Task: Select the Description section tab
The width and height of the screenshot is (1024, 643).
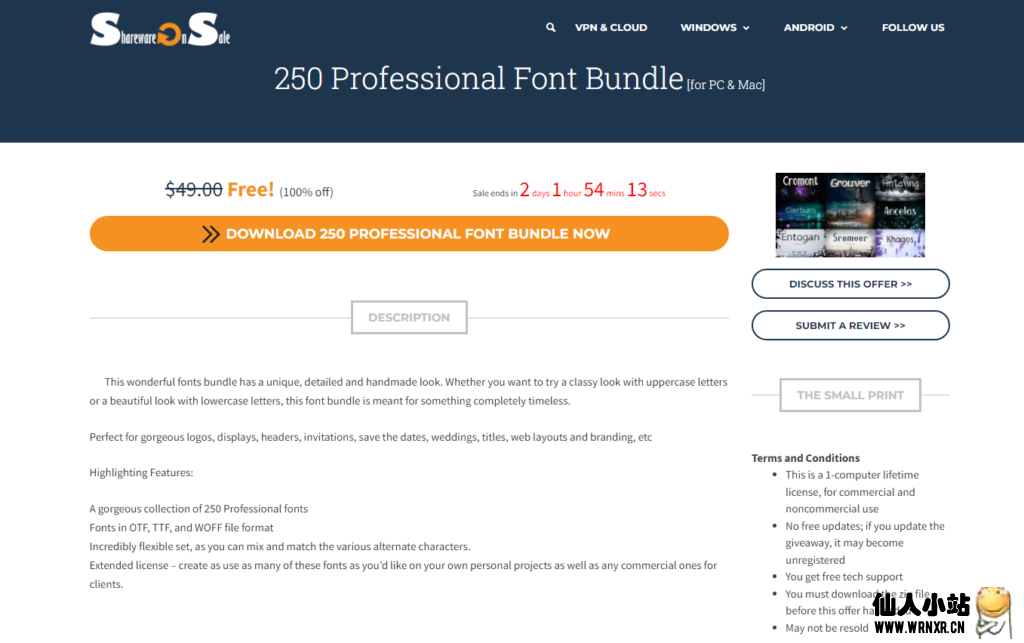Action: tap(409, 318)
